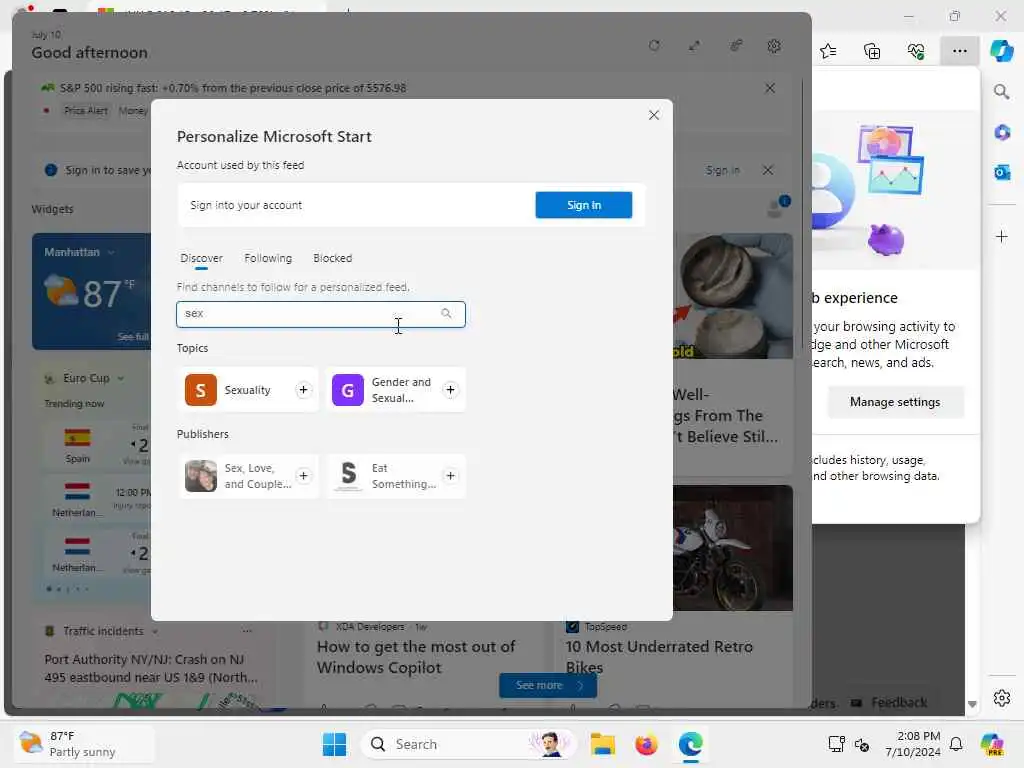Click Sign in link on the banner
Image resolution: width=1024 pixels, height=768 pixels.
[723, 170]
